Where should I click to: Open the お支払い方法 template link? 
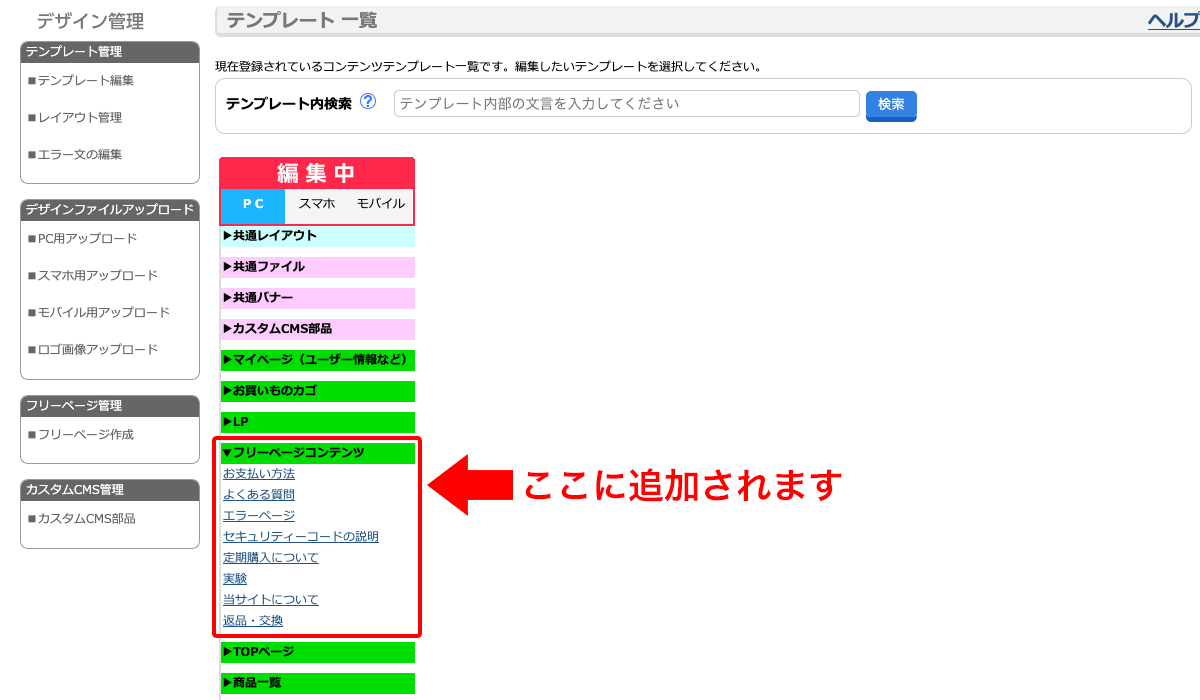258,474
